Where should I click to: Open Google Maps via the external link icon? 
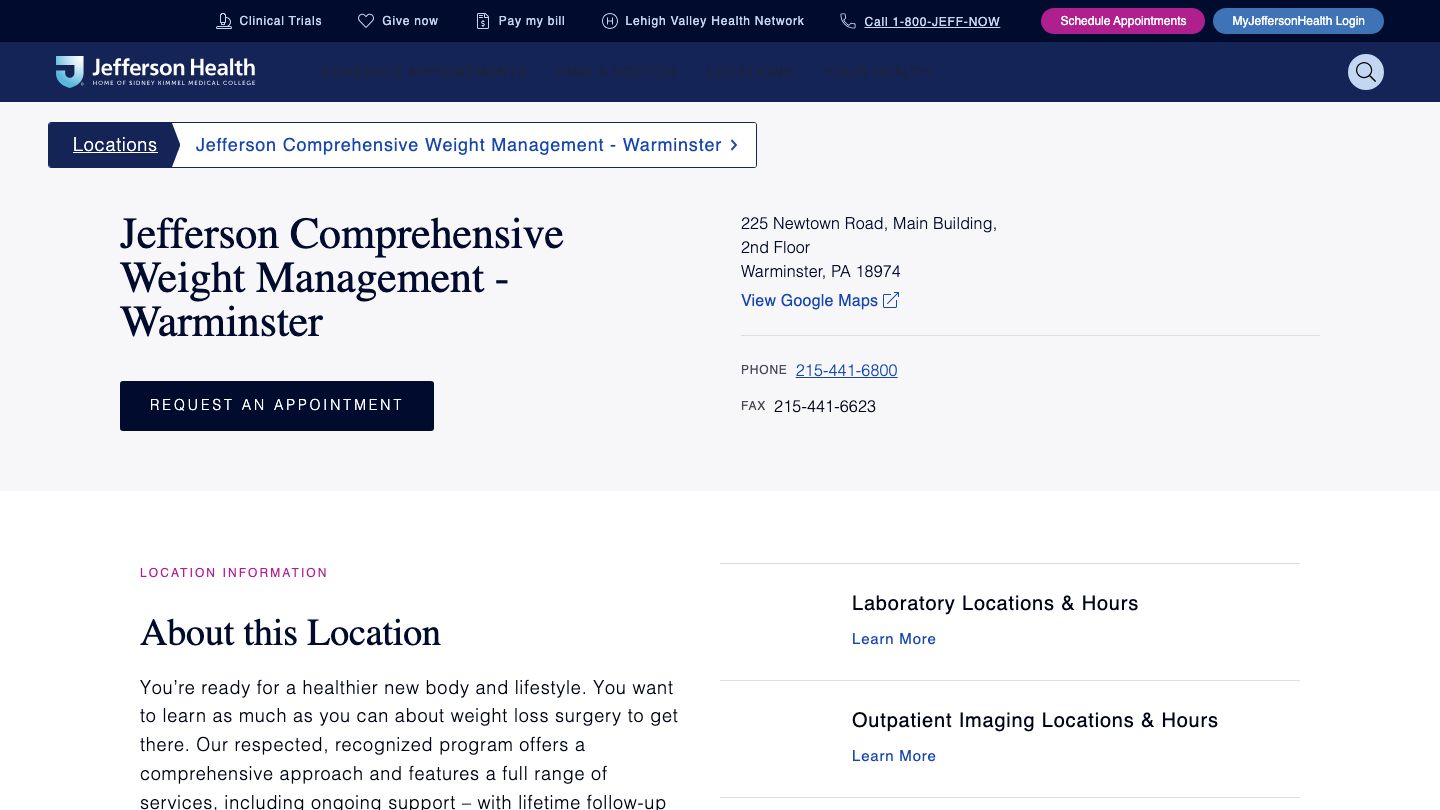click(890, 300)
